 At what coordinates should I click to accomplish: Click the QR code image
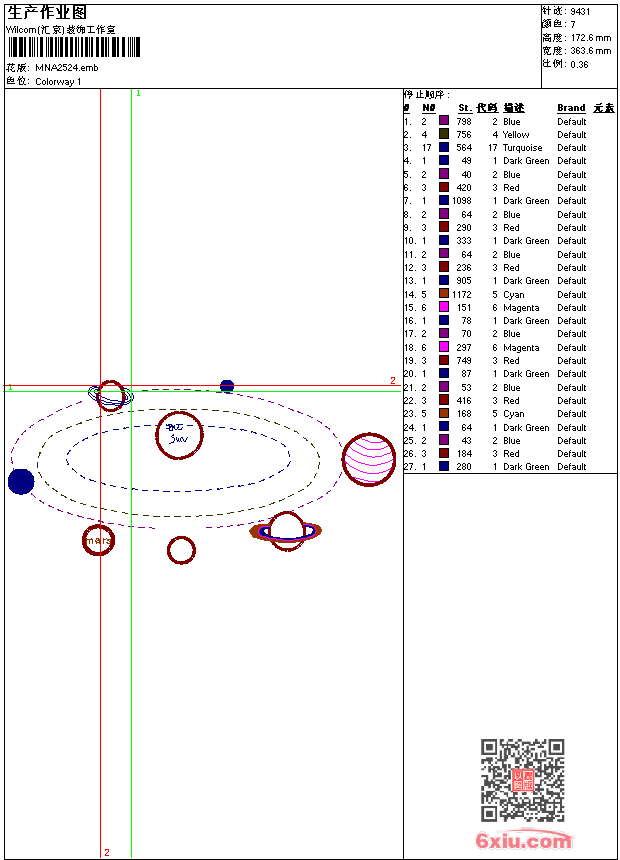(523, 780)
